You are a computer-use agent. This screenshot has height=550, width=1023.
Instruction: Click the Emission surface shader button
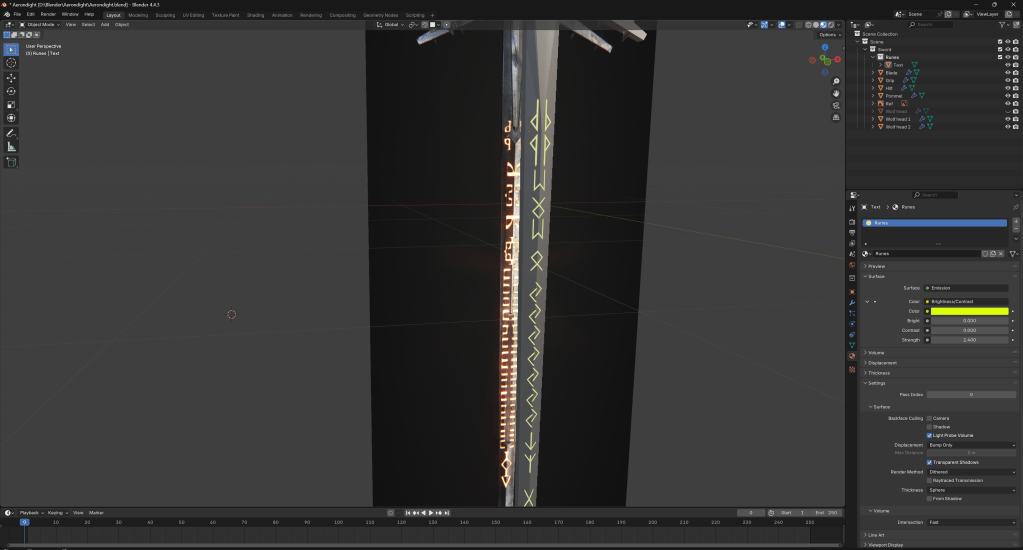[965, 288]
